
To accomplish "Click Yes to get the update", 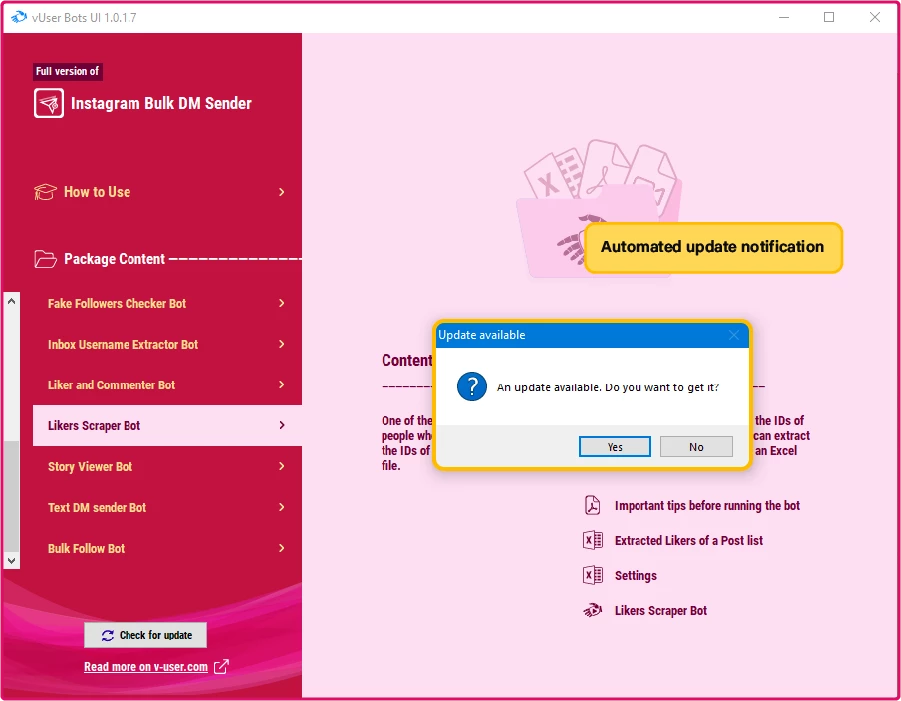I will tap(615, 446).
